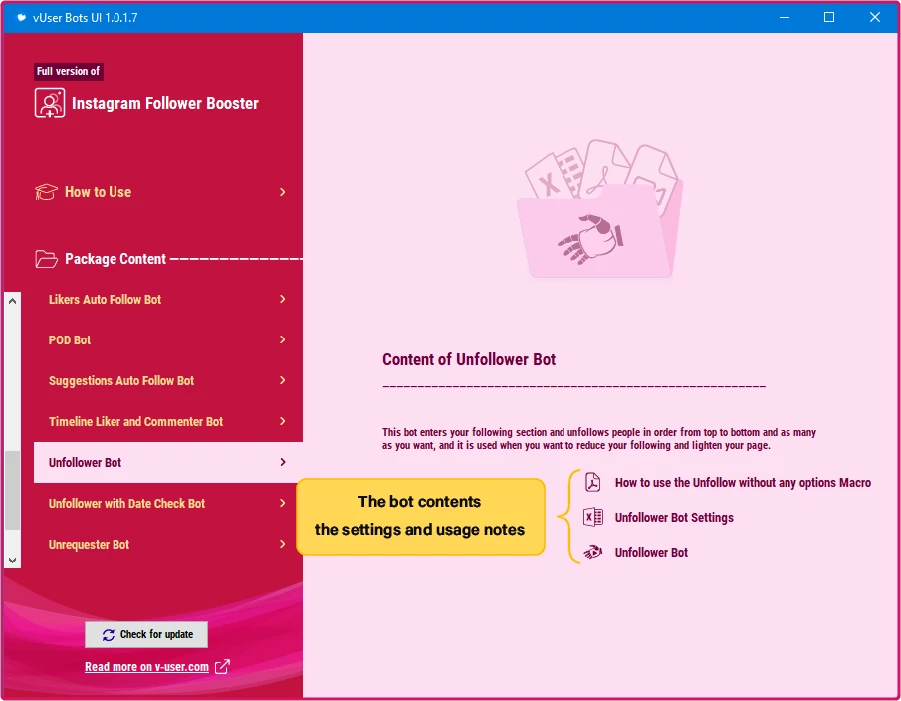
Task: Click the package list scroll up arrow
Action: [x=13, y=301]
